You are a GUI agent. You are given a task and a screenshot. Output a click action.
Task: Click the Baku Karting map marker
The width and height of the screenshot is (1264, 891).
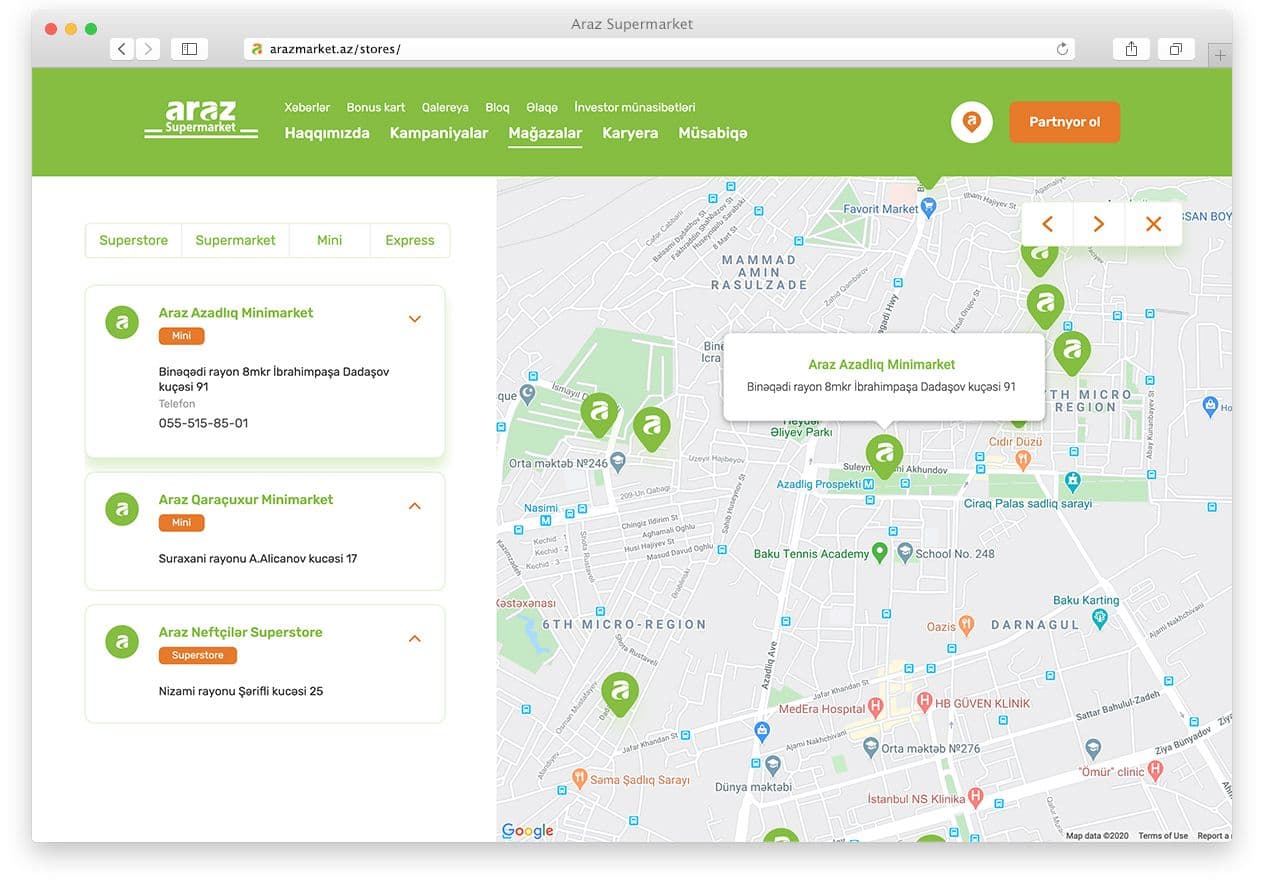tap(1099, 619)
